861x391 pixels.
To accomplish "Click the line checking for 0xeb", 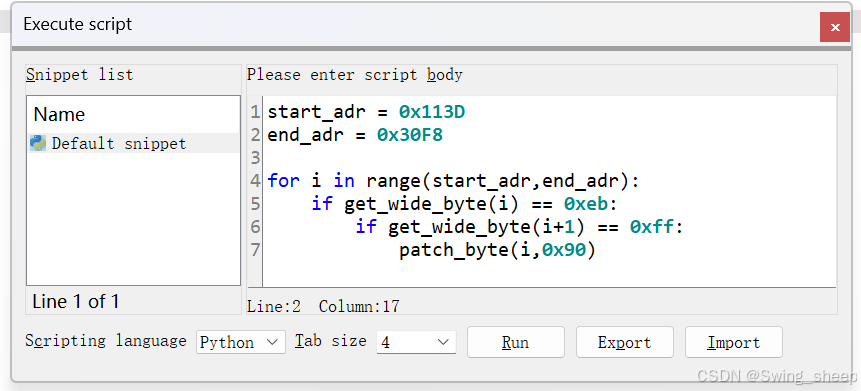I will click(x=465, y=204).
